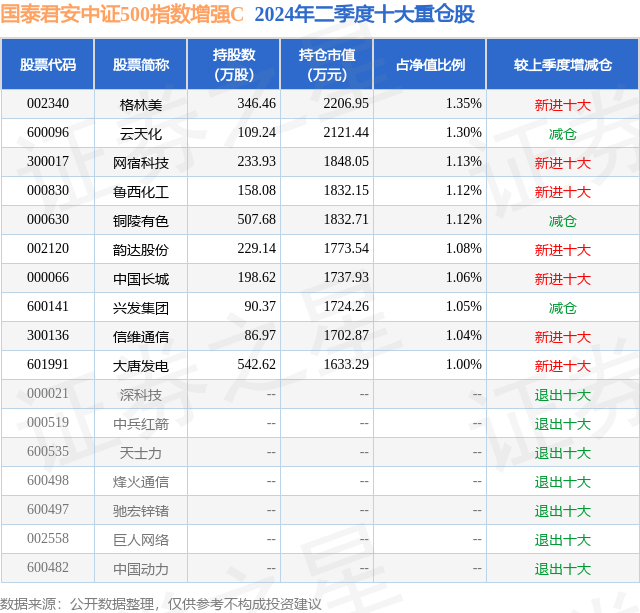
Task: Click 退出十大 in the 中国动力 row
Action: tap(562, 569)
